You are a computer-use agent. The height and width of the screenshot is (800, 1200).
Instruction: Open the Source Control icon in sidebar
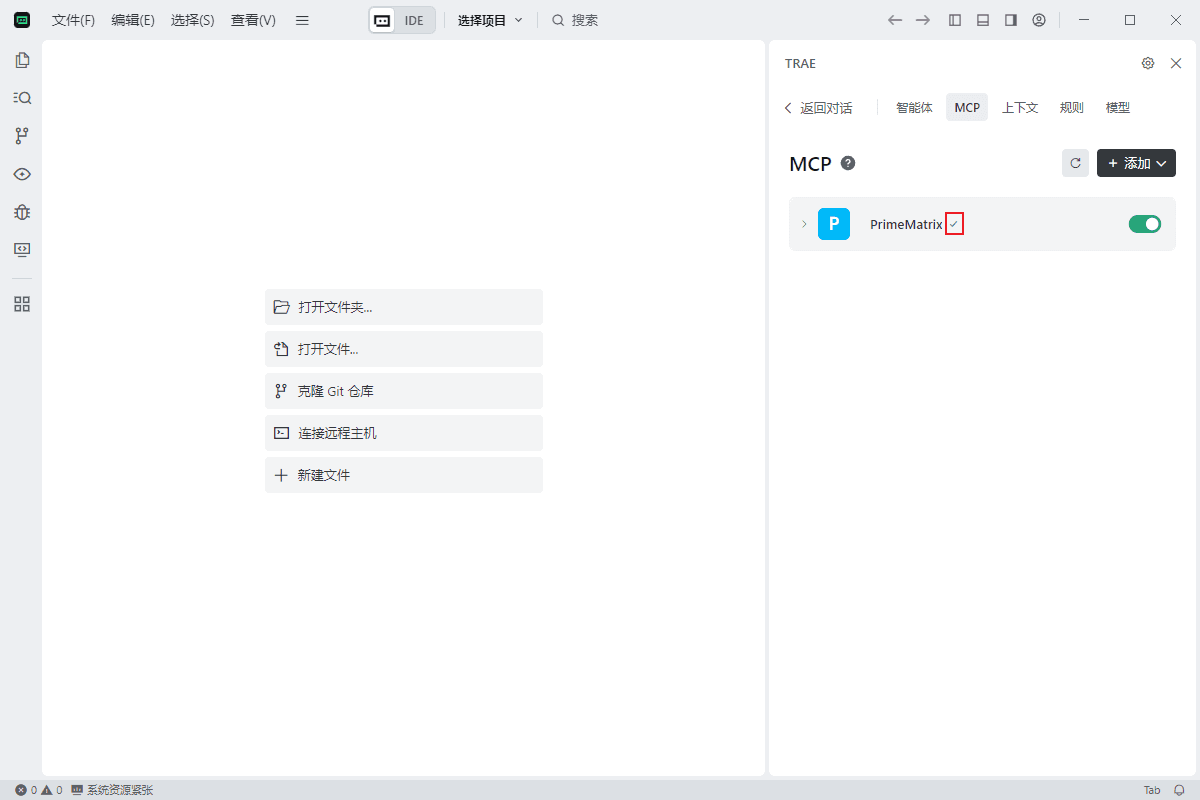22,136
